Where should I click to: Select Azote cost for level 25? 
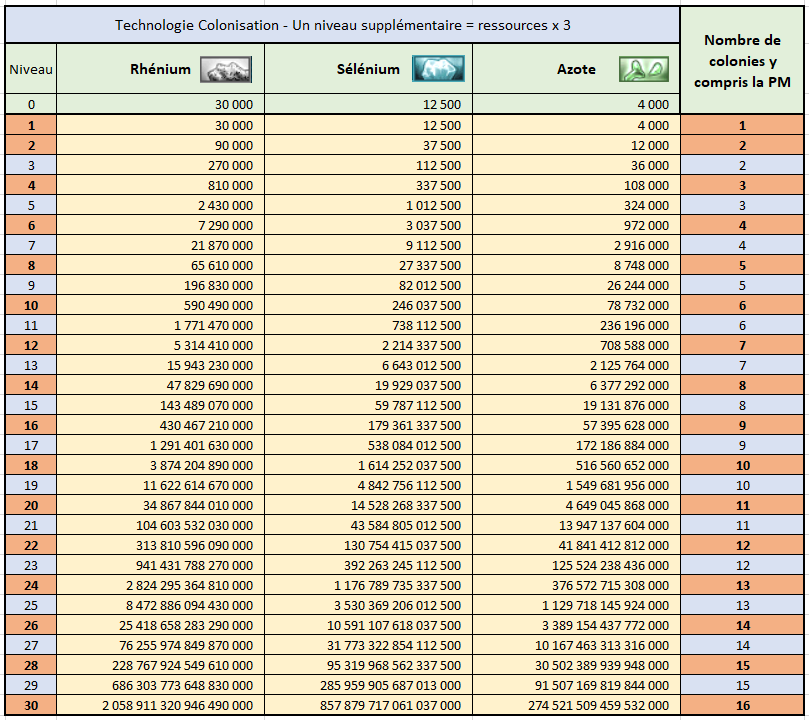[576, 605]
